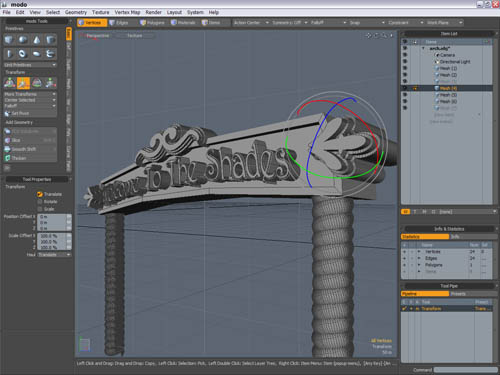Viewport: 500px width, 375px height.
Task: Activate the highlighted orange Transform tool icon
Action: pyautogui.click(x=23, y=83)
